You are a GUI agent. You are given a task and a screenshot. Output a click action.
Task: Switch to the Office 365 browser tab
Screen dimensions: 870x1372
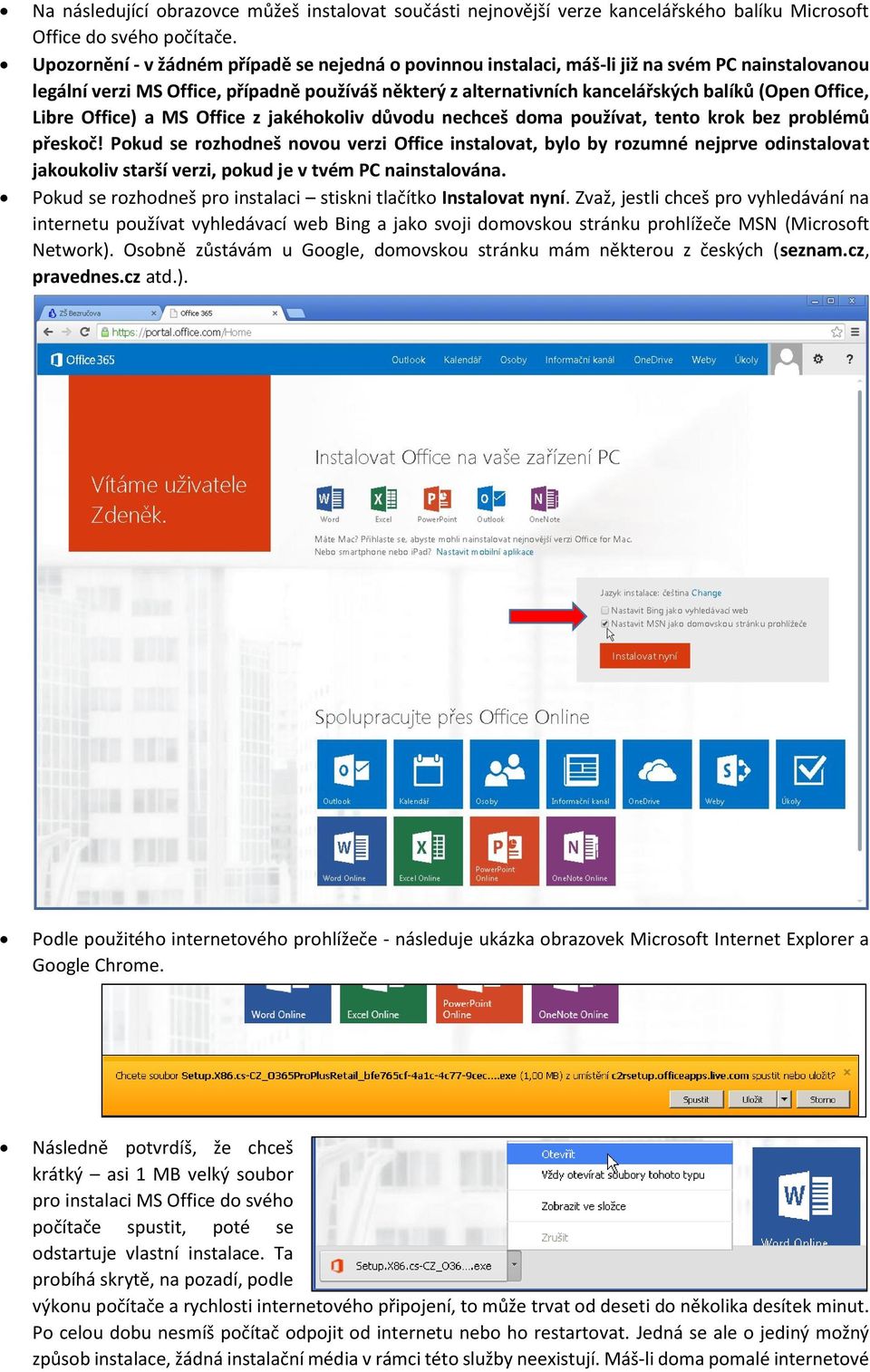[223, 313]
